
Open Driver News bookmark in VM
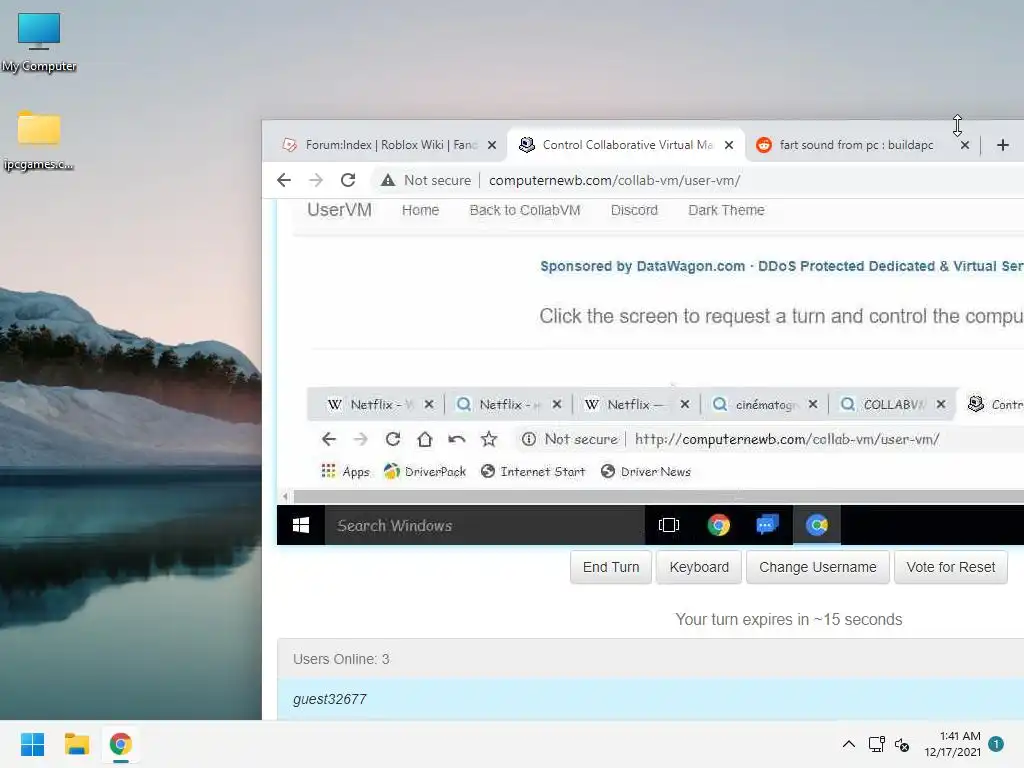646,472
